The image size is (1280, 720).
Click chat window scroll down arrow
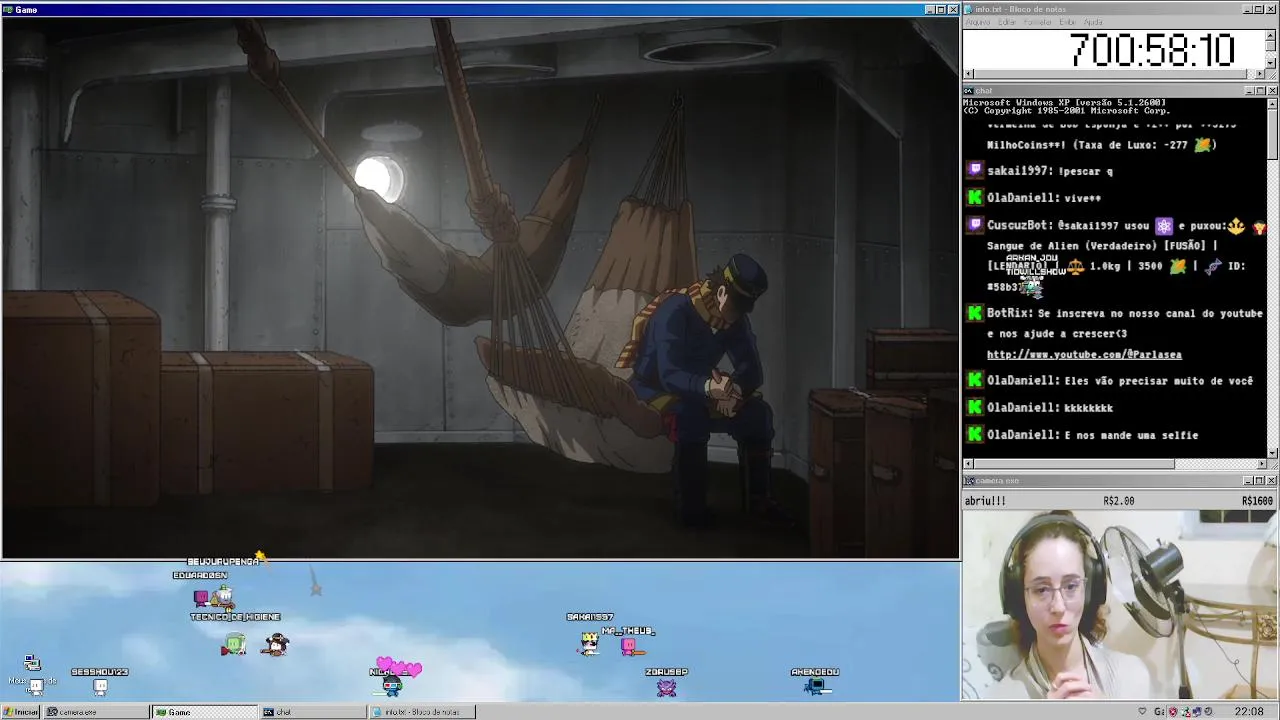pyautogui.click(x=1272, y=452)
